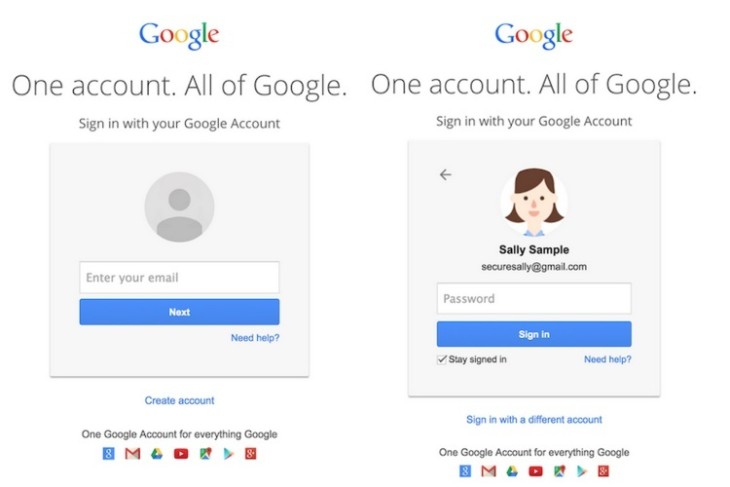Image resolution: width=730 pixels, height=487 pixels.
Task: Click the Gmail icon below the Sign in with a different account link
Action: pos(488,471)
